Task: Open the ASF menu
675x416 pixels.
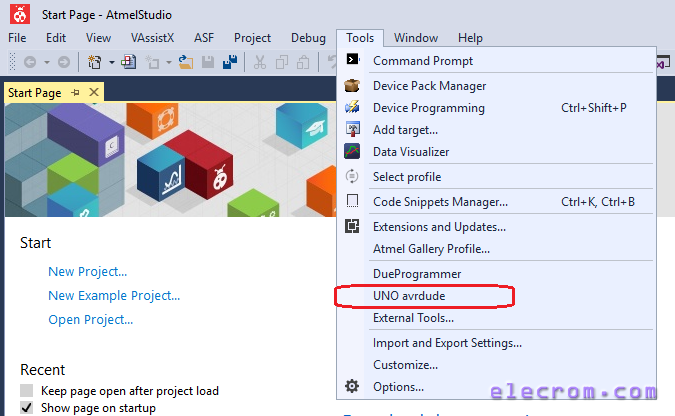Action: [204, 38]
